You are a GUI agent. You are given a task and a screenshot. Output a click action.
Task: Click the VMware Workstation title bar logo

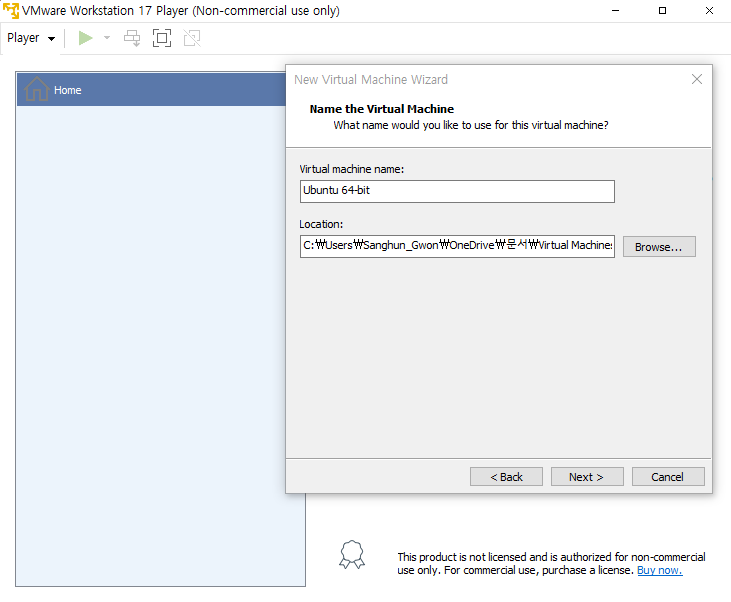11,10
